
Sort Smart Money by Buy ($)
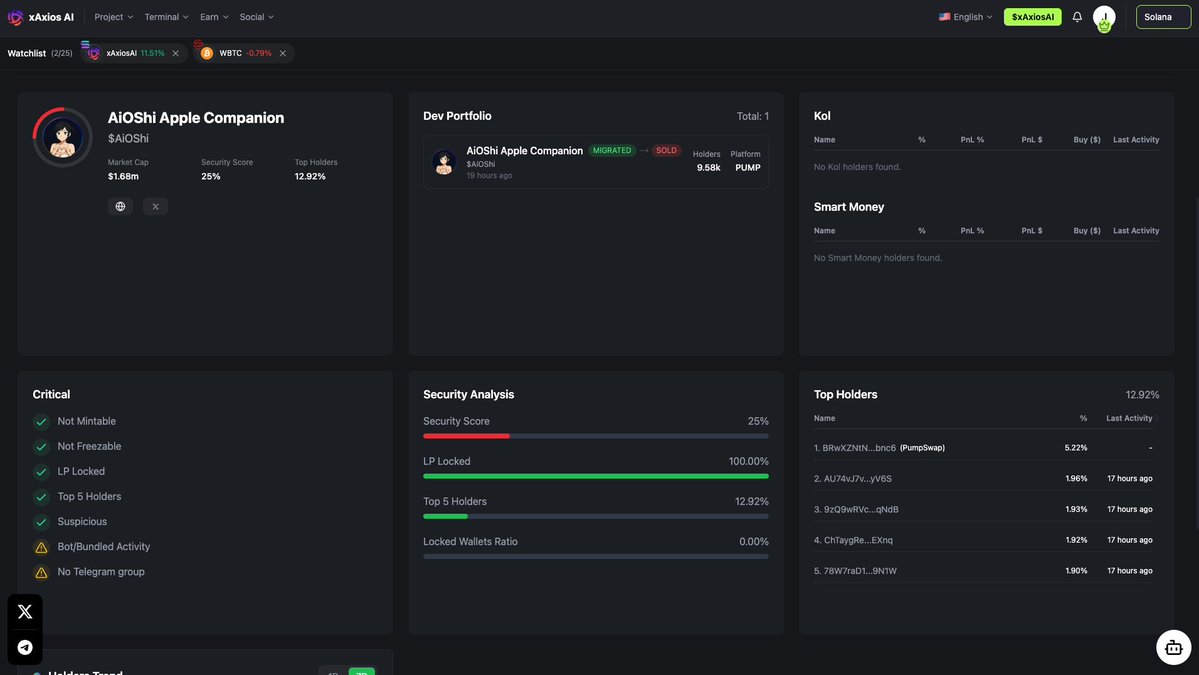(x=1087, y=231)
